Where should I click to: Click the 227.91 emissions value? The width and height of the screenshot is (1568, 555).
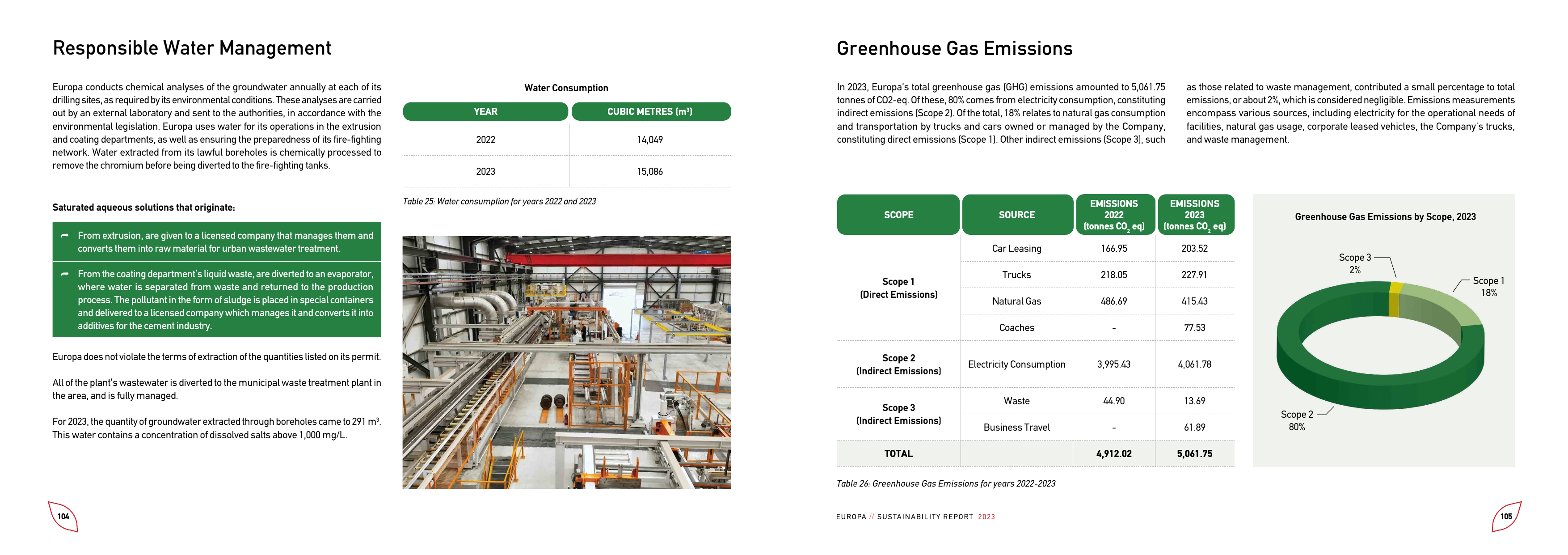pos(1194,275)
